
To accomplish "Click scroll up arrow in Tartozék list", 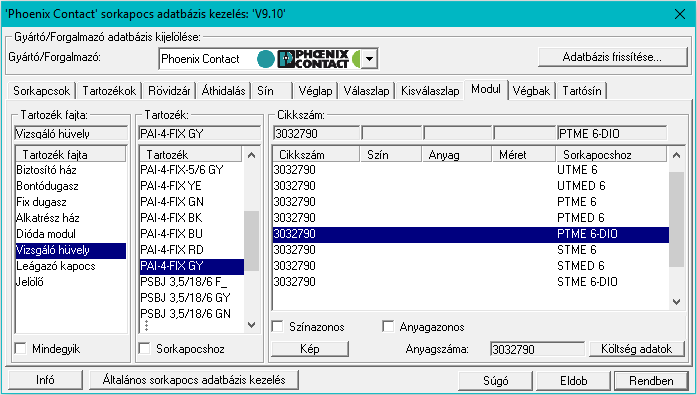I will click(251, 155).
